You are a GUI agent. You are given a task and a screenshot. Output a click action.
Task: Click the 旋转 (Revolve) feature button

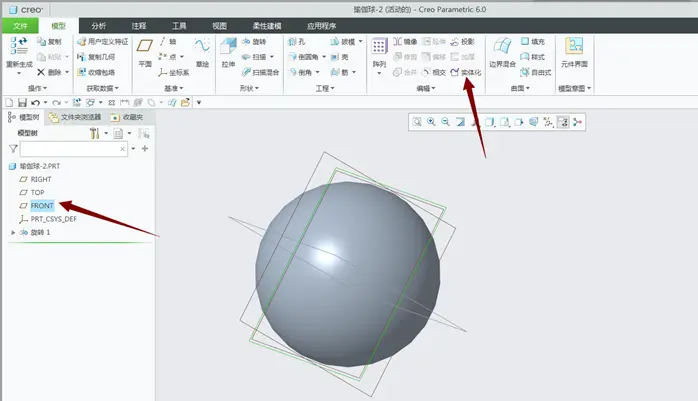254,42
